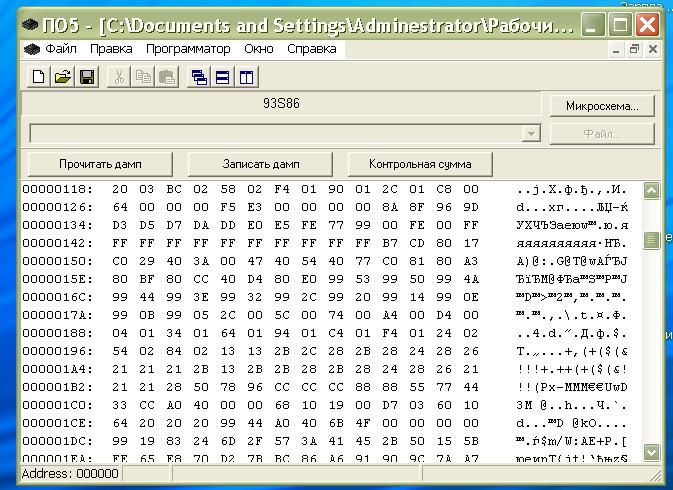Click address 000001DC: in hex dump
Image resolution: width=673 pixels, height=490 pixels.
[x=58, y=442]
